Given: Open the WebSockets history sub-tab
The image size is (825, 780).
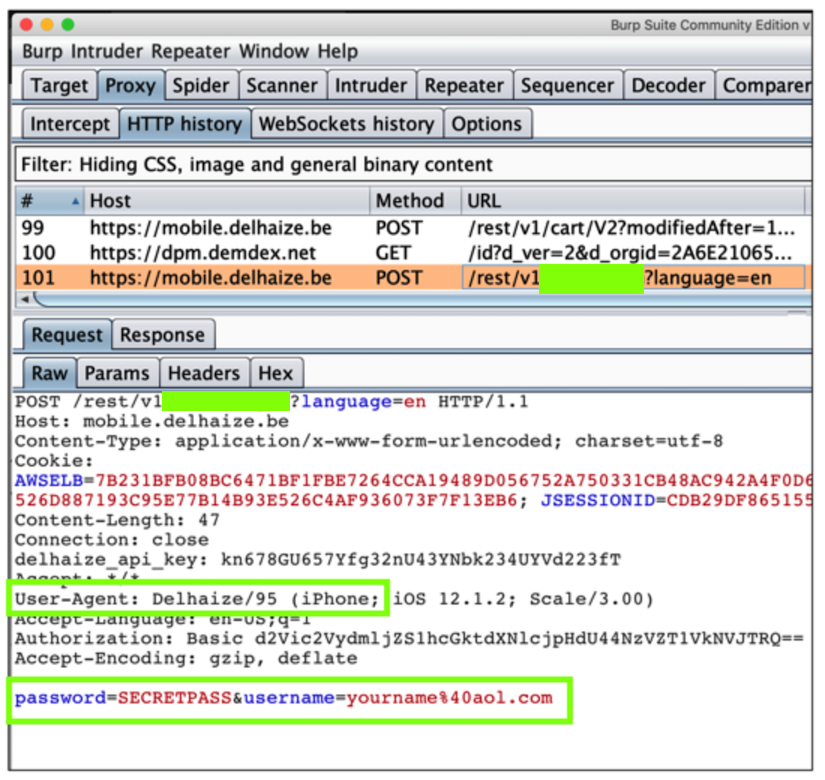Looking at the screenshot, I should coord(347,124).
